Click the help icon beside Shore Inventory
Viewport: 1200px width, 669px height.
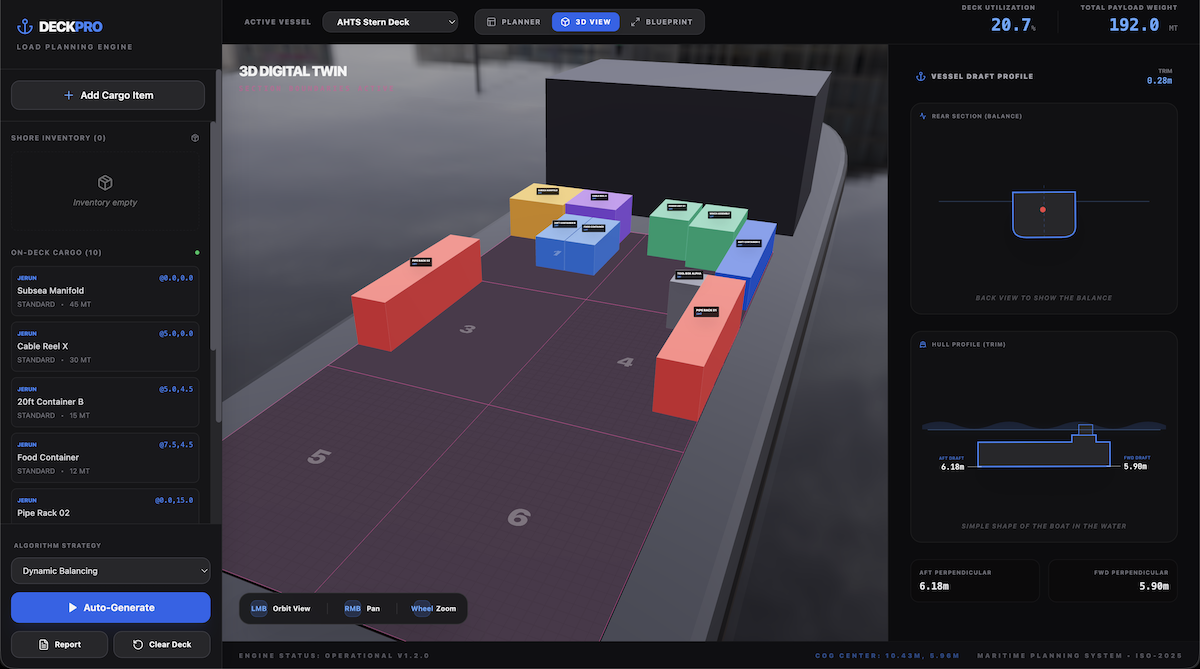195,137
